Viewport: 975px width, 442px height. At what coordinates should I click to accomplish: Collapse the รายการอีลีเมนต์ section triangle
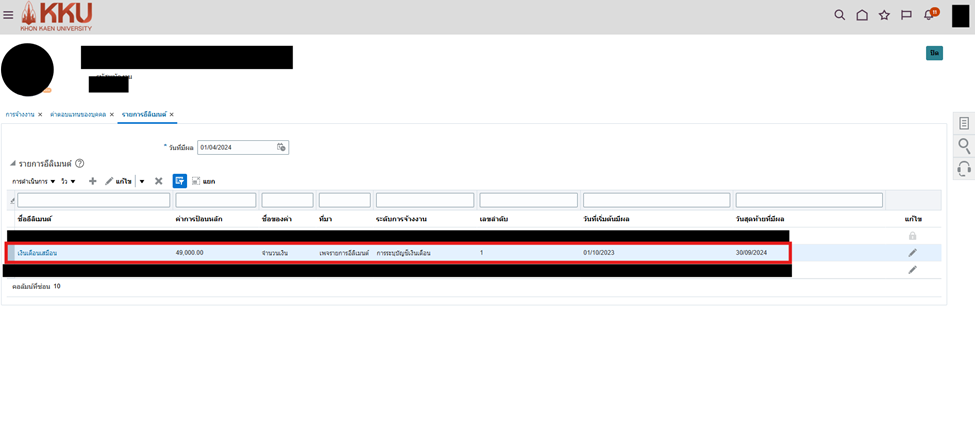click(x=13, y=163)
